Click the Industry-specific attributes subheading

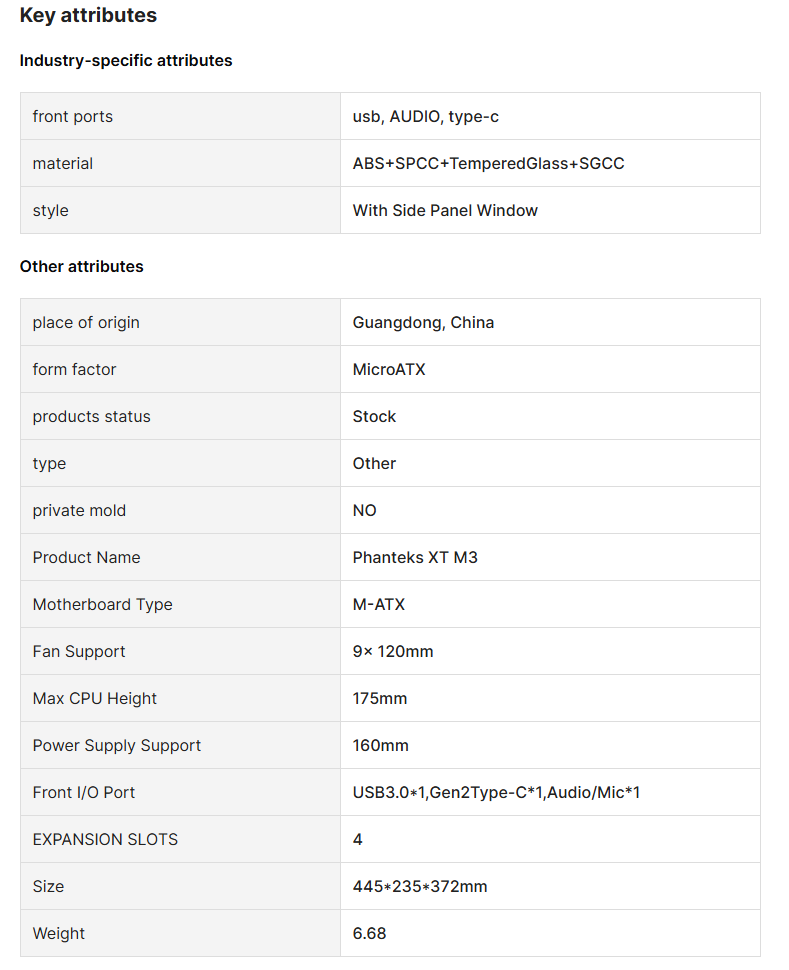126,61
